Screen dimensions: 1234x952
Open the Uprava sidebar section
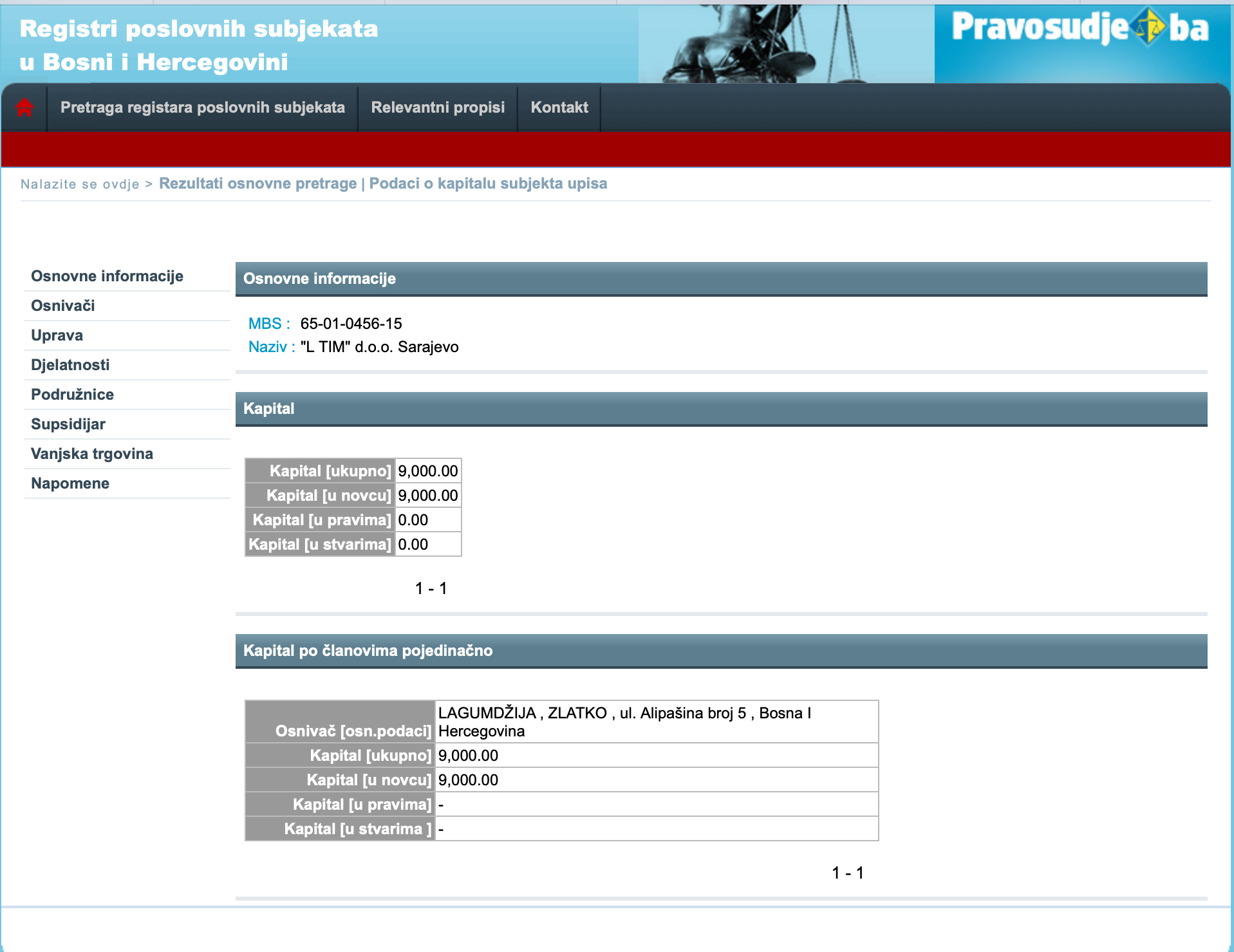[57, 335]
